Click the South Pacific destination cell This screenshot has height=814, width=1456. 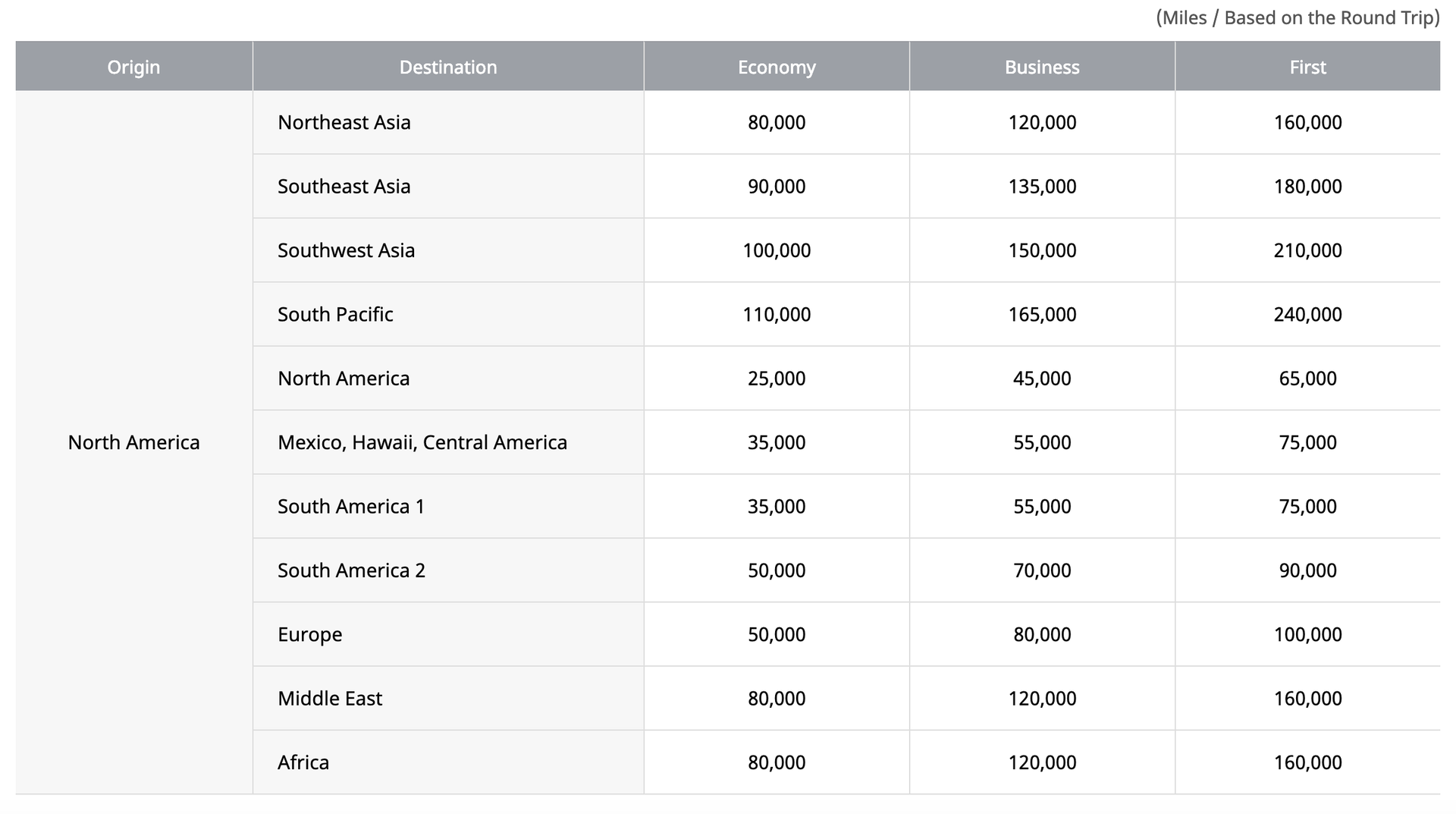(x=334, y=314)
